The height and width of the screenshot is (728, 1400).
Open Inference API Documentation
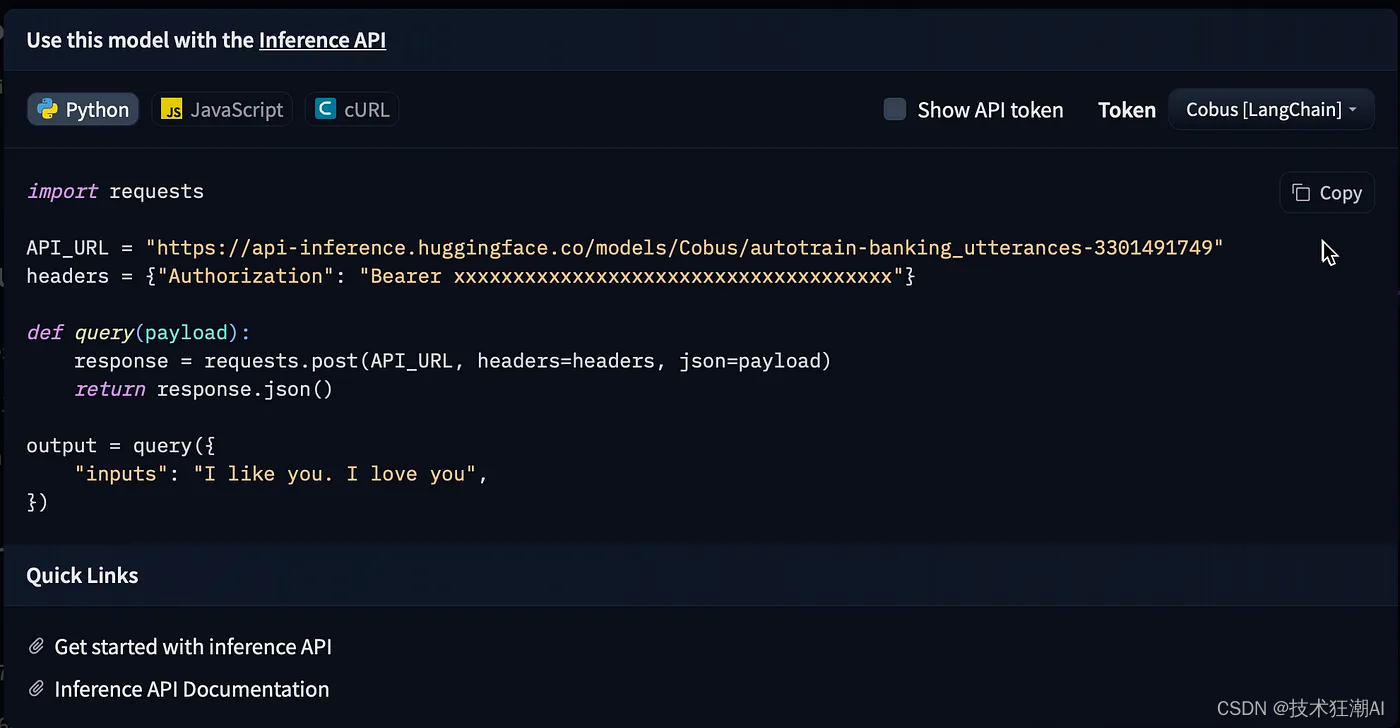point(191,688)
